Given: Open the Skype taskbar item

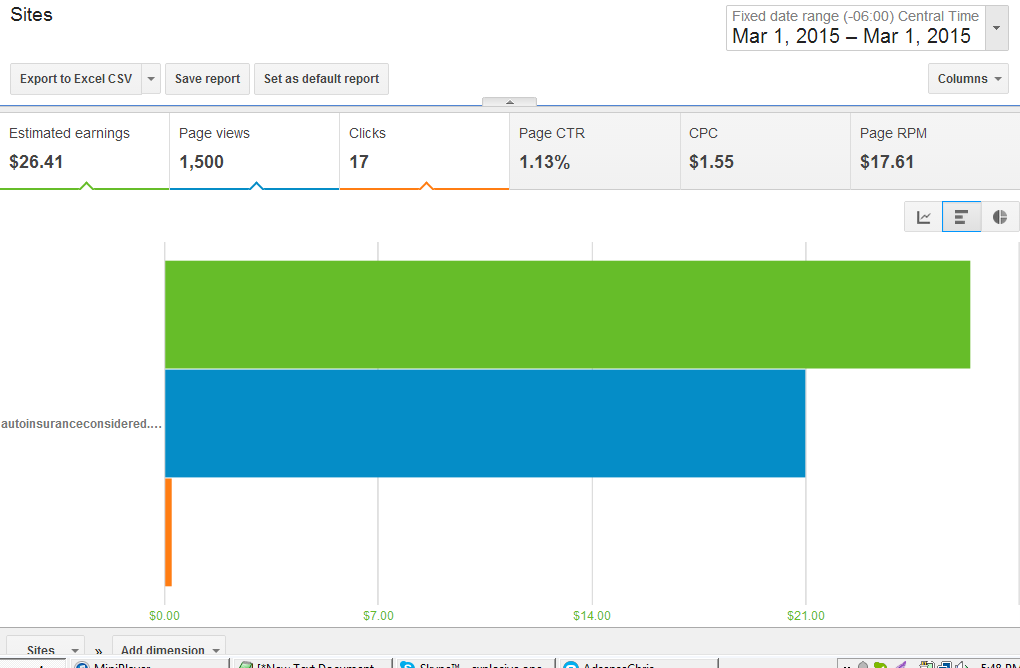Looking at the screenshot, I should (x=474, y=664).
